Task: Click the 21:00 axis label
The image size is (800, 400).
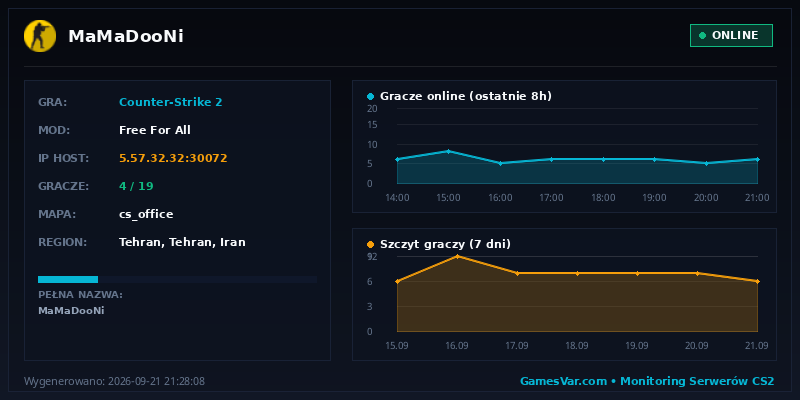Action: (757, 197)
